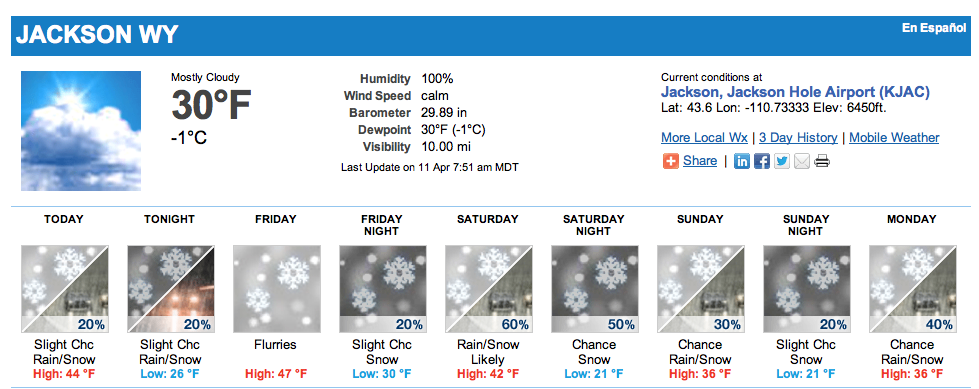Select Sunday Night's Slight Chc Snow thumbnail
Screen dimensions: 979x389
[x=806, y=288]
